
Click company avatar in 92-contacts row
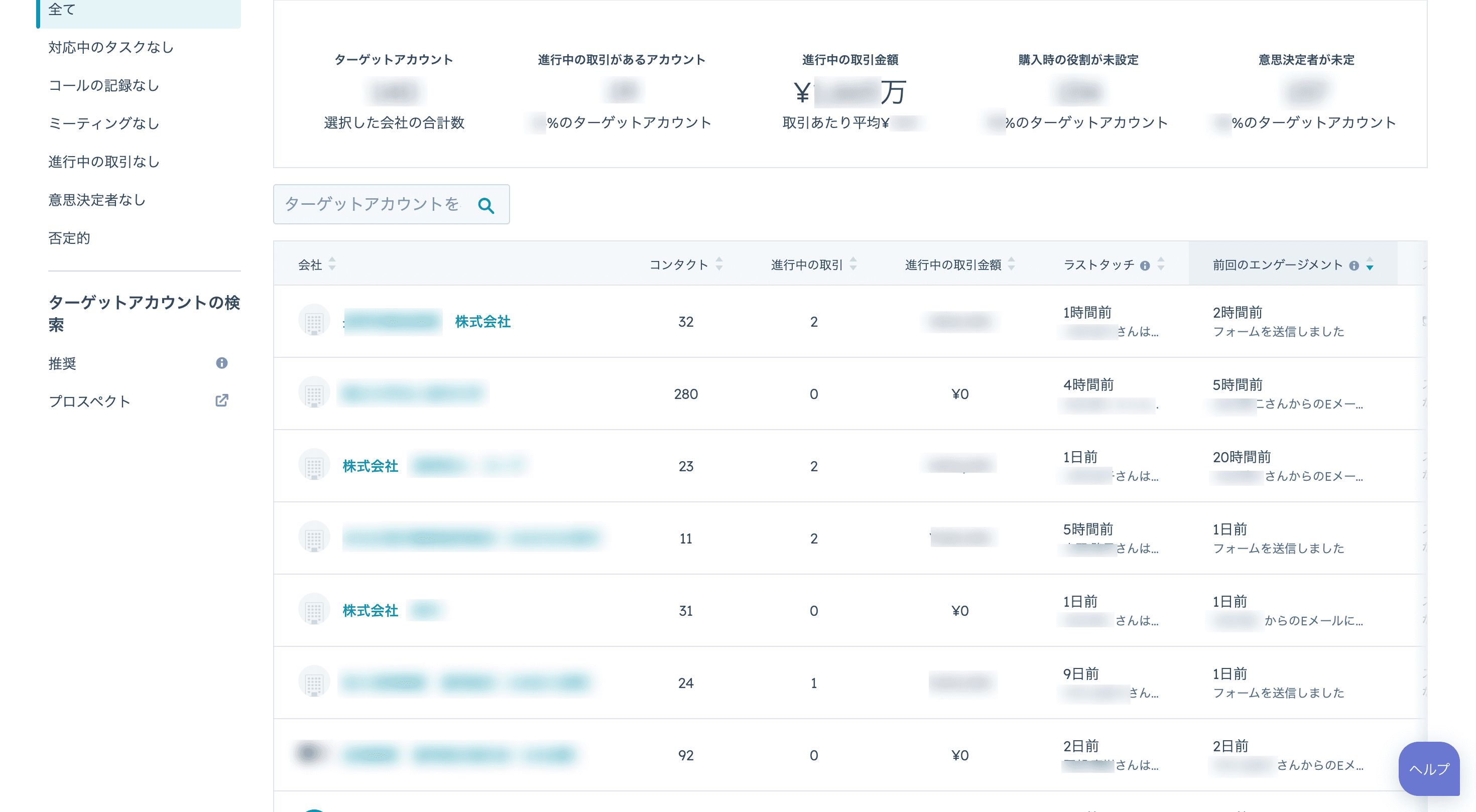pos(310,754)
